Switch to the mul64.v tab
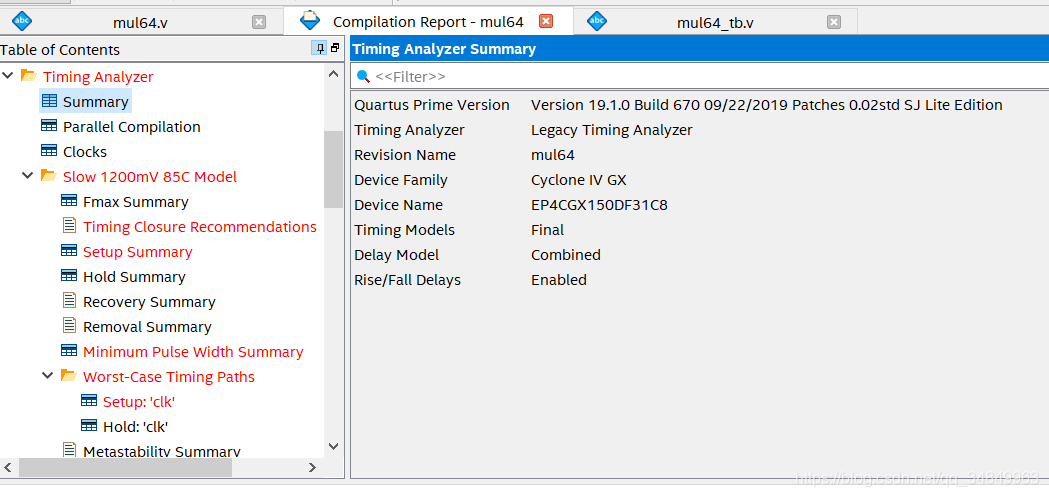 (140, 23)
